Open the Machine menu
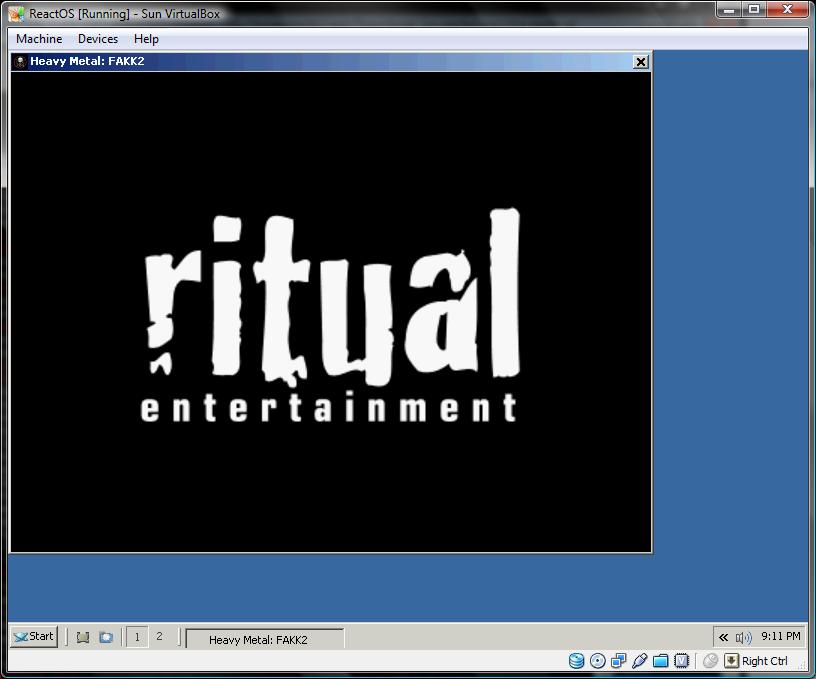The height and width of the screenshot is (679, 816). pyautogui.click(x=39, y=39)
